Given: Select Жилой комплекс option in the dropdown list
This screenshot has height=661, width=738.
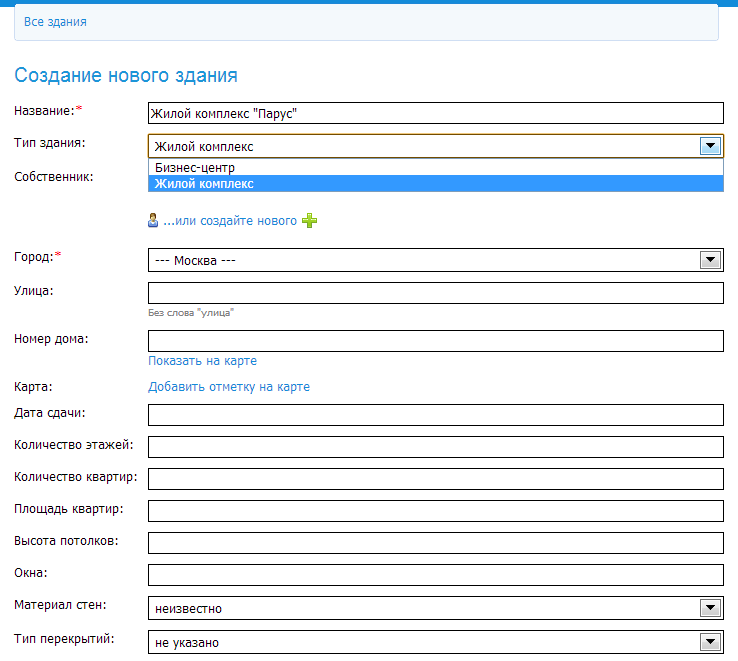Looking at the screenshot, I should pos(436,184).
